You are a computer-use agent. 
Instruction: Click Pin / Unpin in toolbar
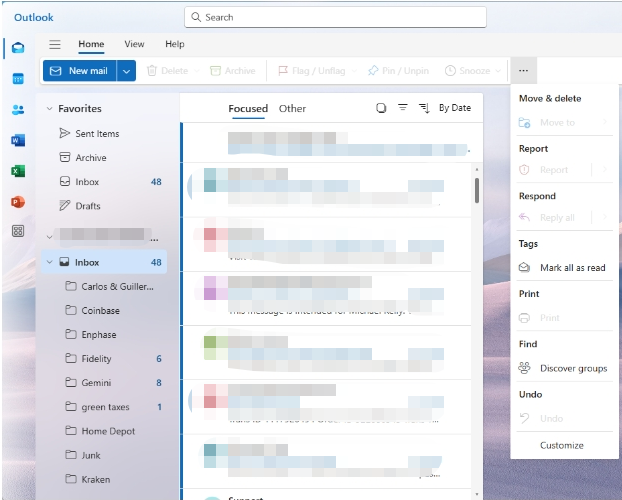tap(399, 71)
